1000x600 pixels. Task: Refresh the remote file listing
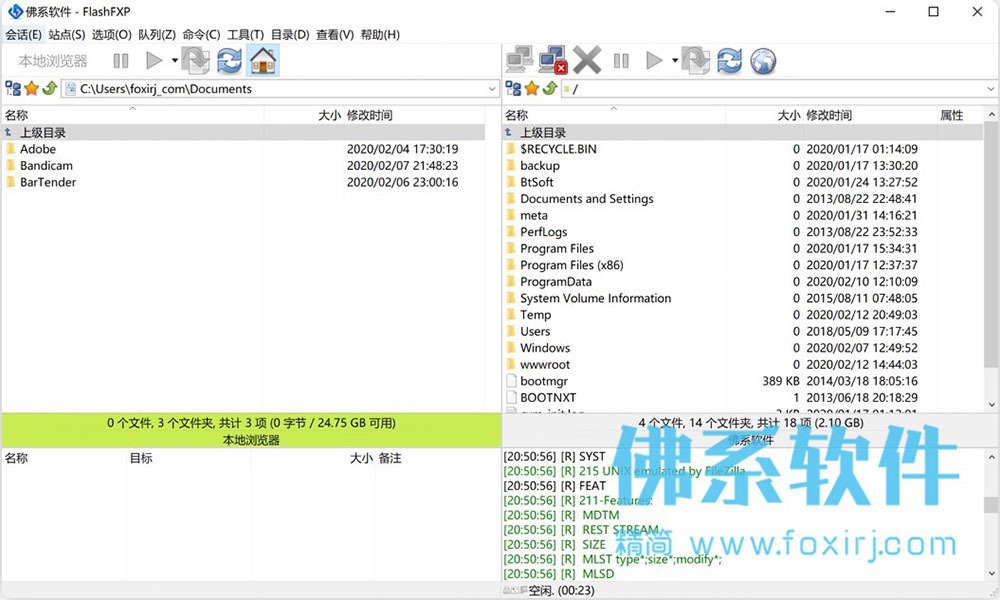[x=730, y=61]
